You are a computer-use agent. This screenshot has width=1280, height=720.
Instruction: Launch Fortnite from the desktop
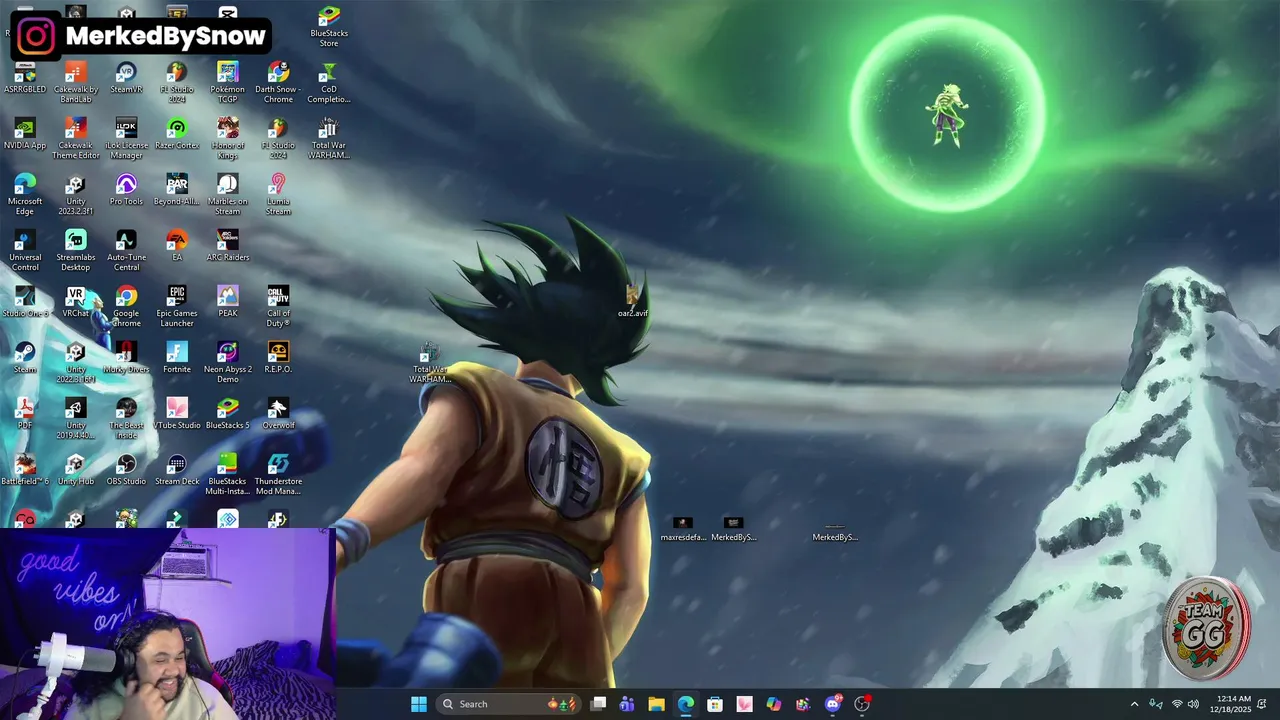pyautogui.click(x=177, y=359)
